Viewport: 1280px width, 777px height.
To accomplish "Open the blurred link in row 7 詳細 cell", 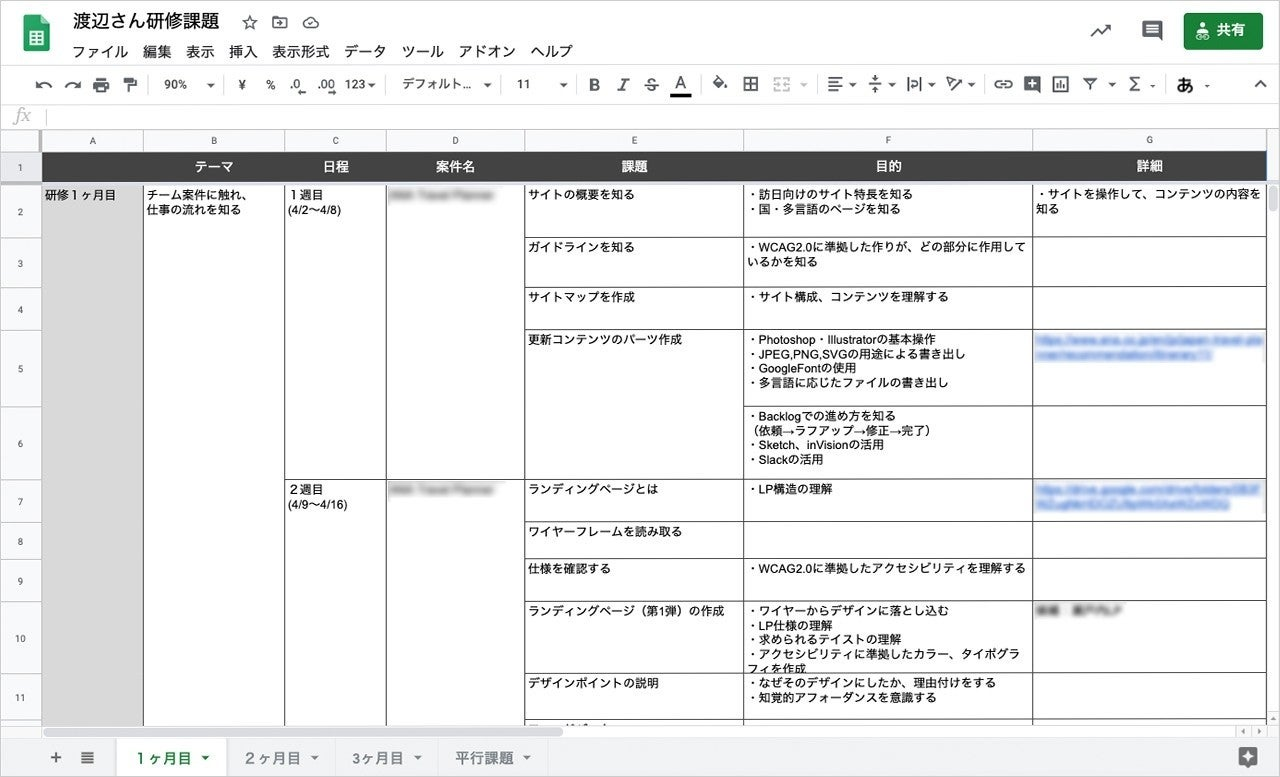I will click(1149, 497).
